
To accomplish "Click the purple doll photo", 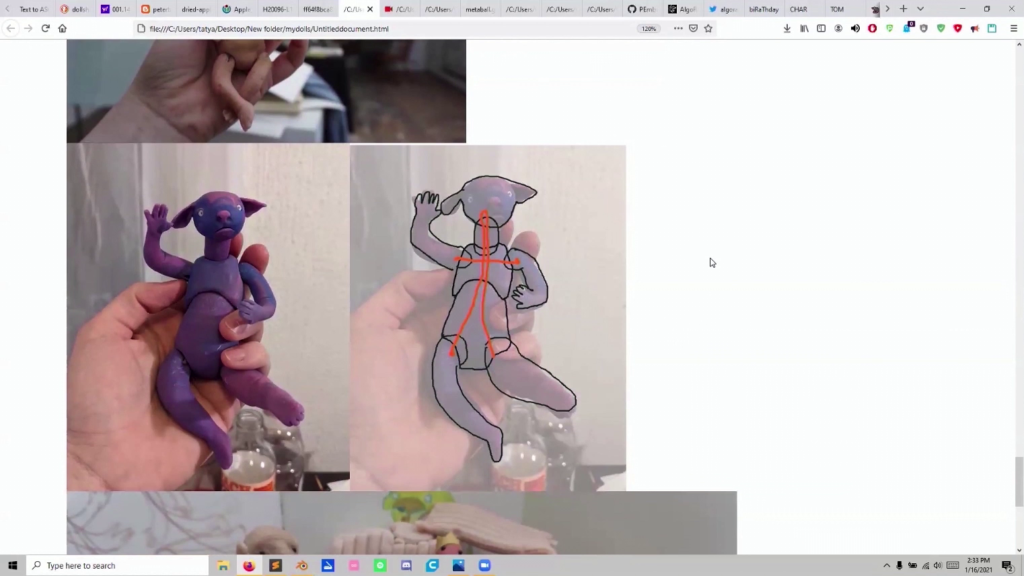I will tap(208, 317).
